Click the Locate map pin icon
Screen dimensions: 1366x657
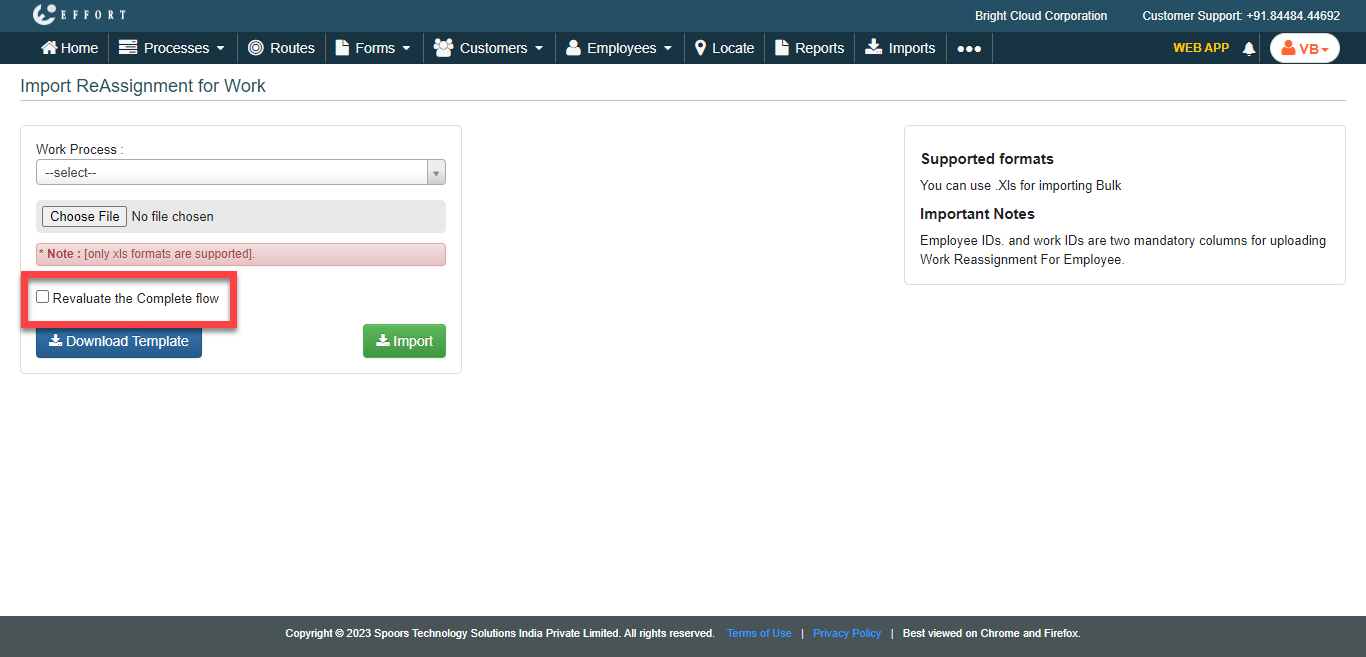[701, 48]
